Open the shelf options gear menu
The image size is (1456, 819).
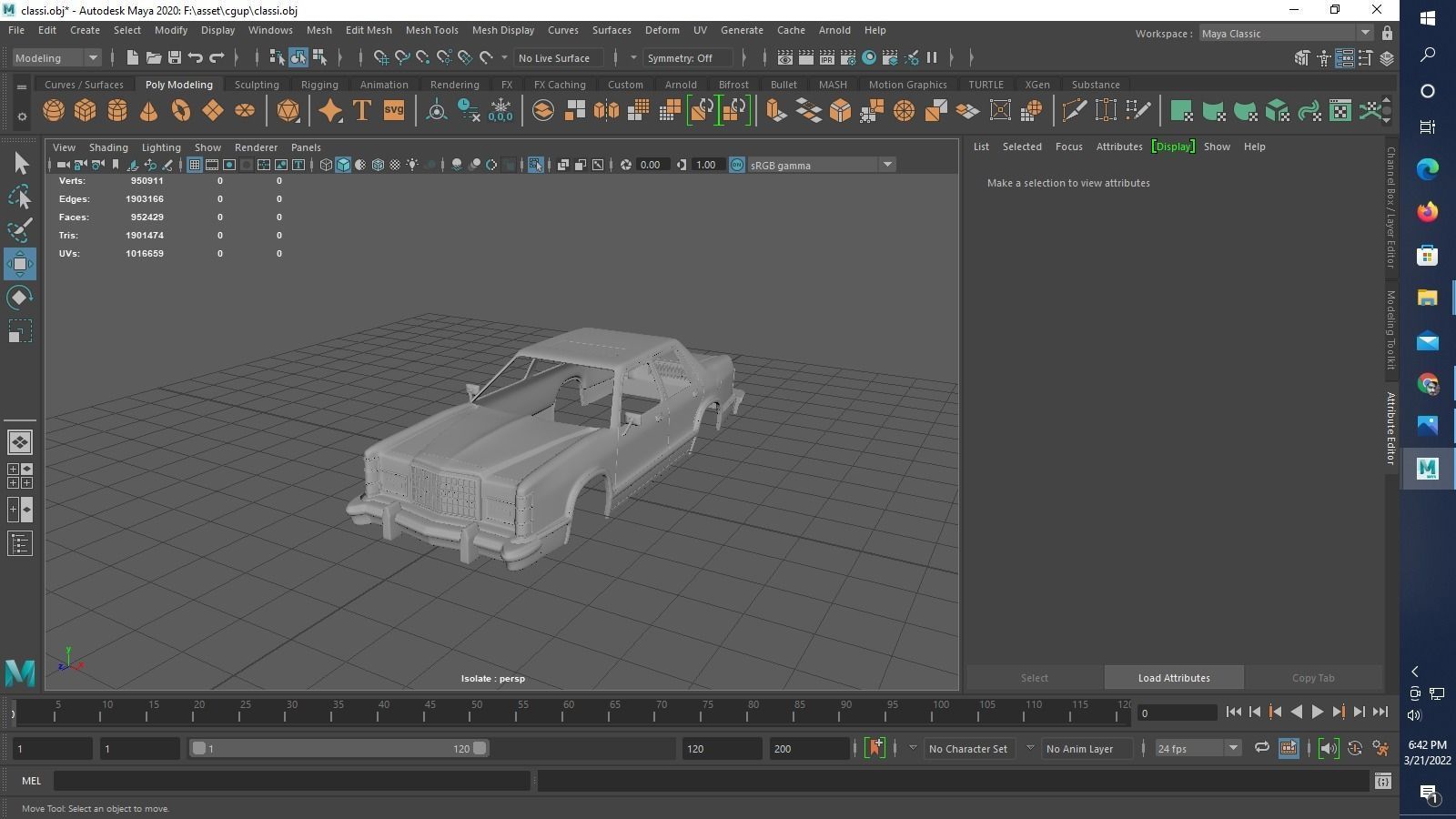(22, 116)
